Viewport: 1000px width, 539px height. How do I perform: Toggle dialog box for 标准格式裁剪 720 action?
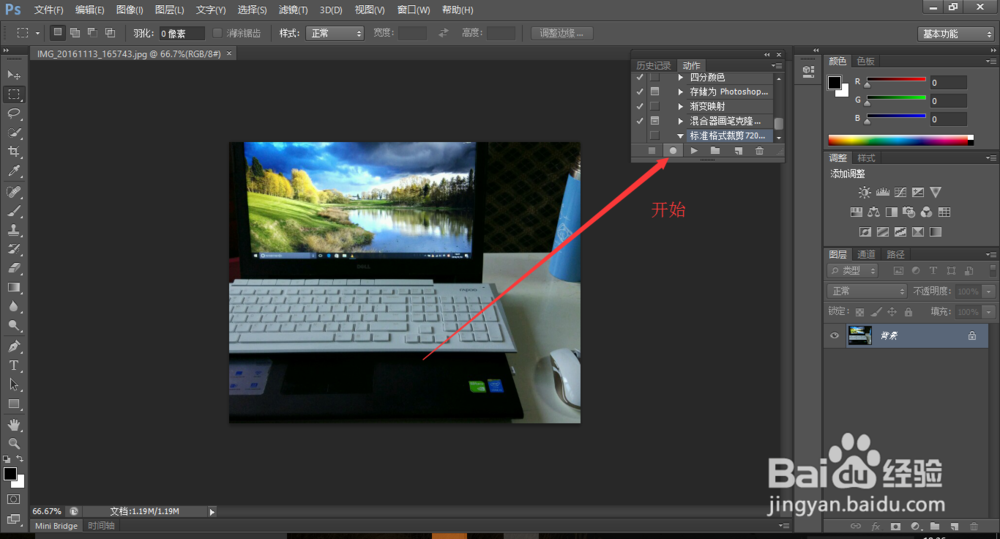[654, 136]
